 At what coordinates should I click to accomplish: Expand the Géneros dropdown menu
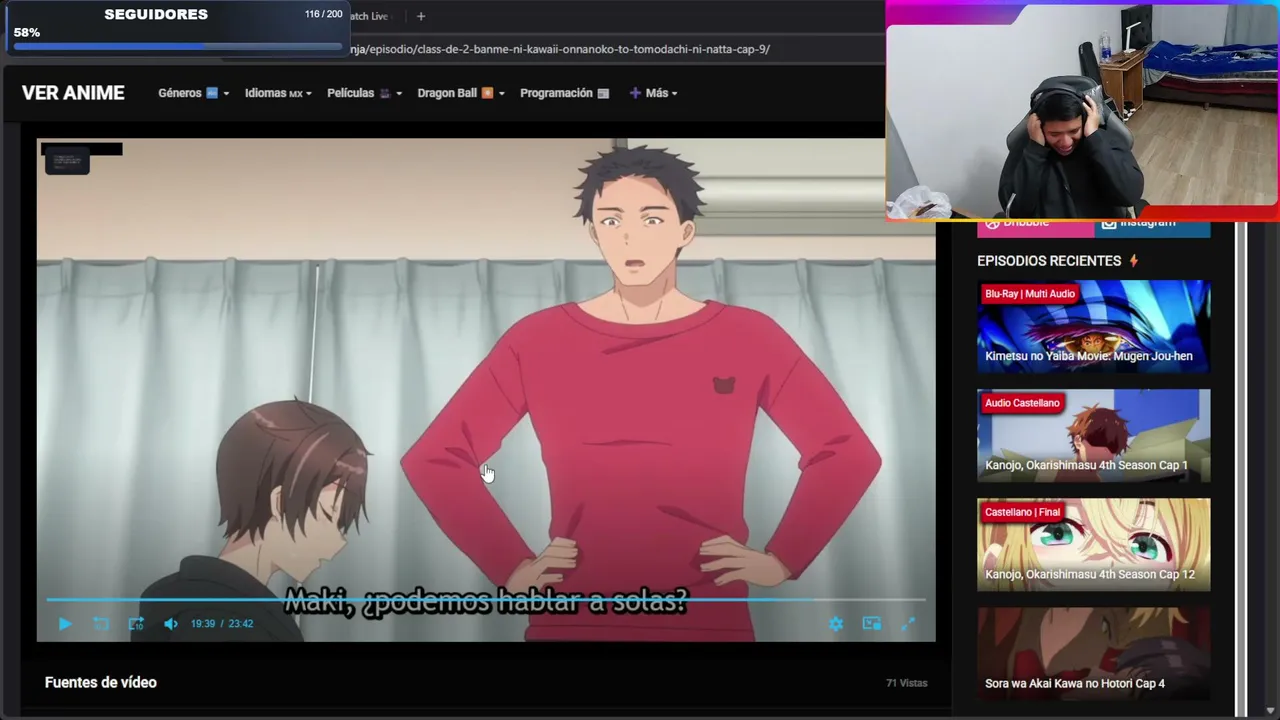[x=193, y=93]
